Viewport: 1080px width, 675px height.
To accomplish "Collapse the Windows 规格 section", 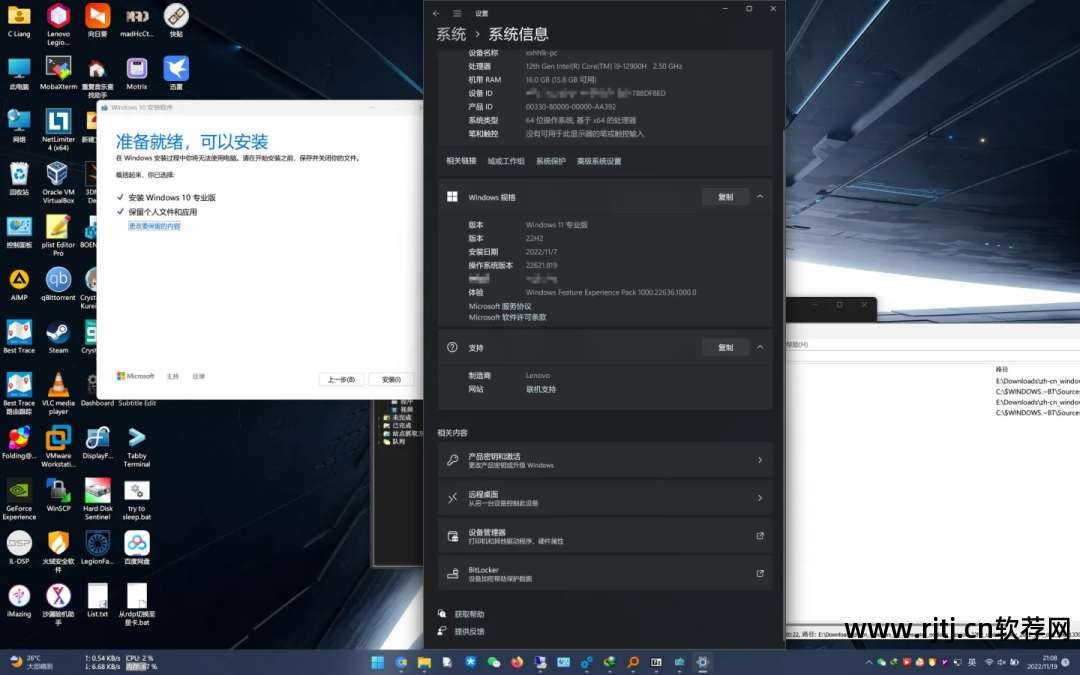I will (760, 197).
